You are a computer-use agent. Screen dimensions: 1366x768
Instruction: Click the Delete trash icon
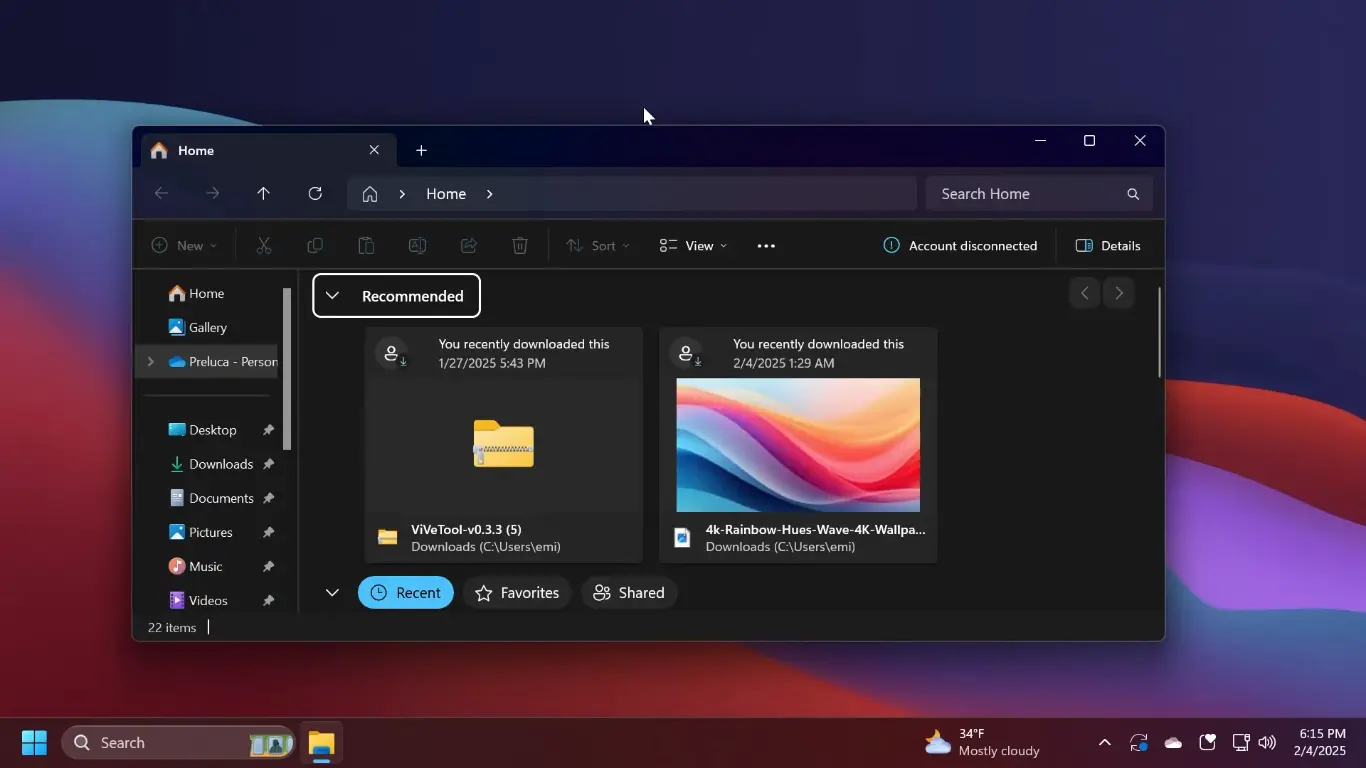coord(520,246)
